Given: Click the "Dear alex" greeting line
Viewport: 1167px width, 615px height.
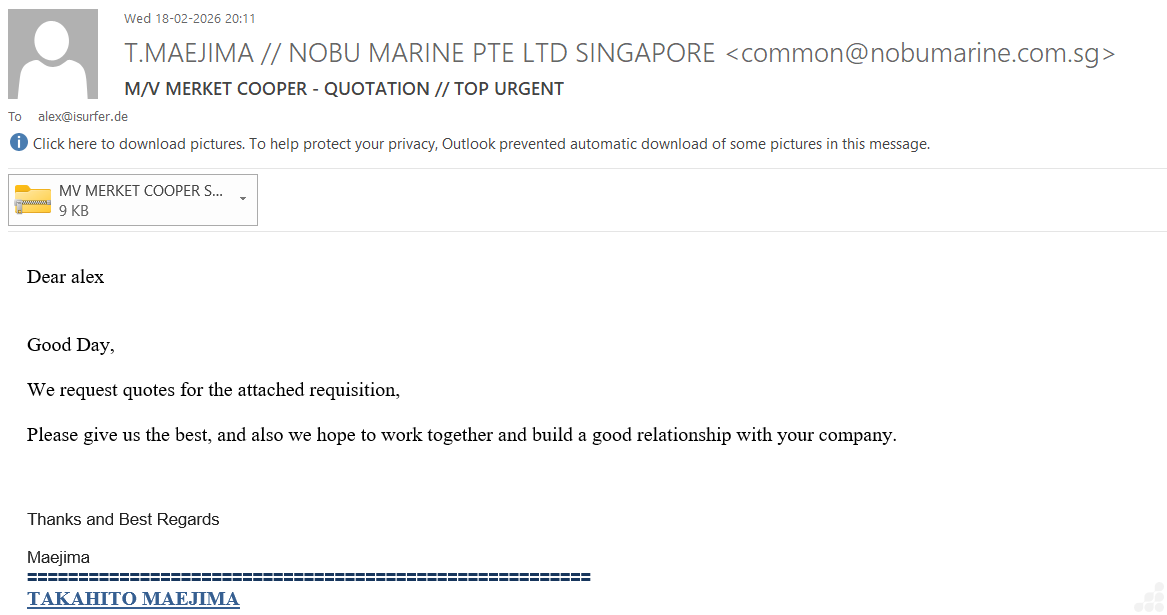Looking at the screenshot, I should (65, 277).
